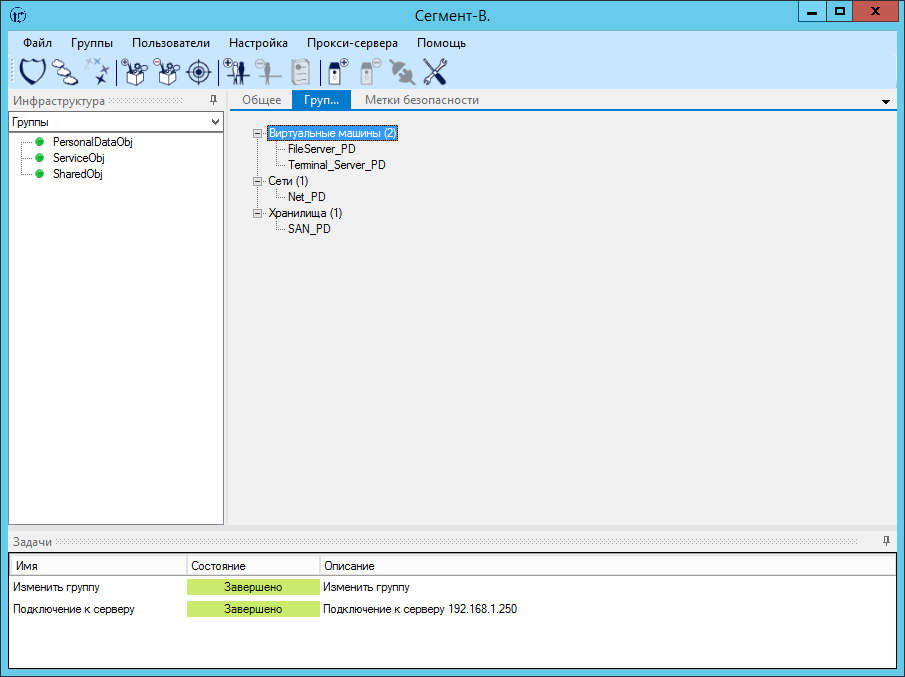Click the Изменить группу description cell

pos(366,587)
